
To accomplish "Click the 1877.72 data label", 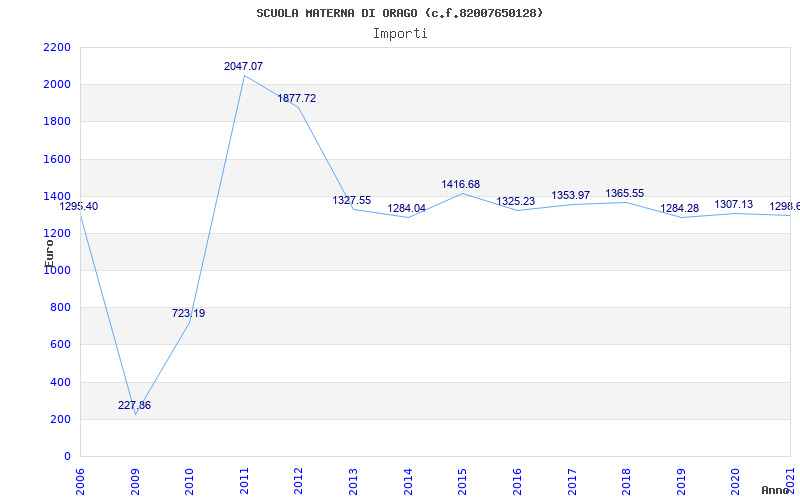I will coord(297,98).
